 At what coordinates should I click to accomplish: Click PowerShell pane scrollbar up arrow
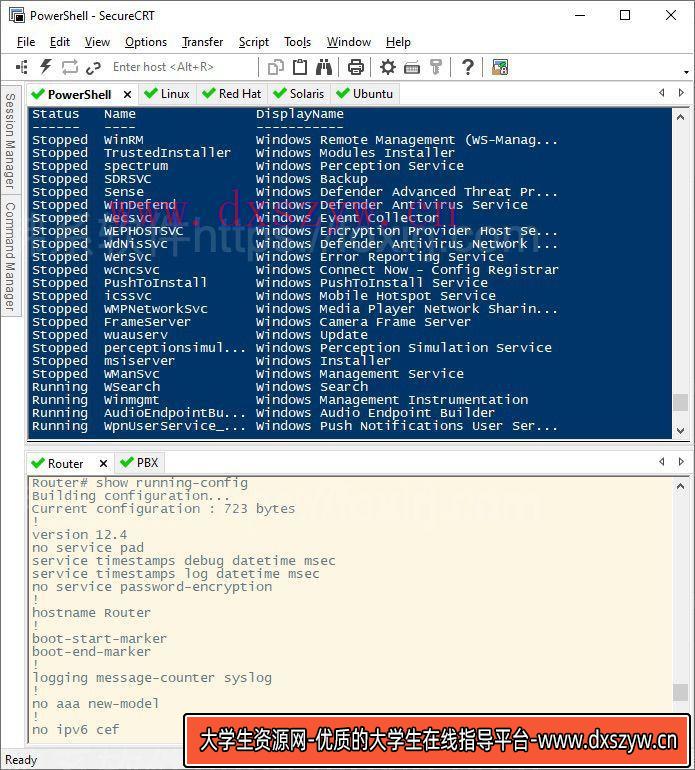680,117
